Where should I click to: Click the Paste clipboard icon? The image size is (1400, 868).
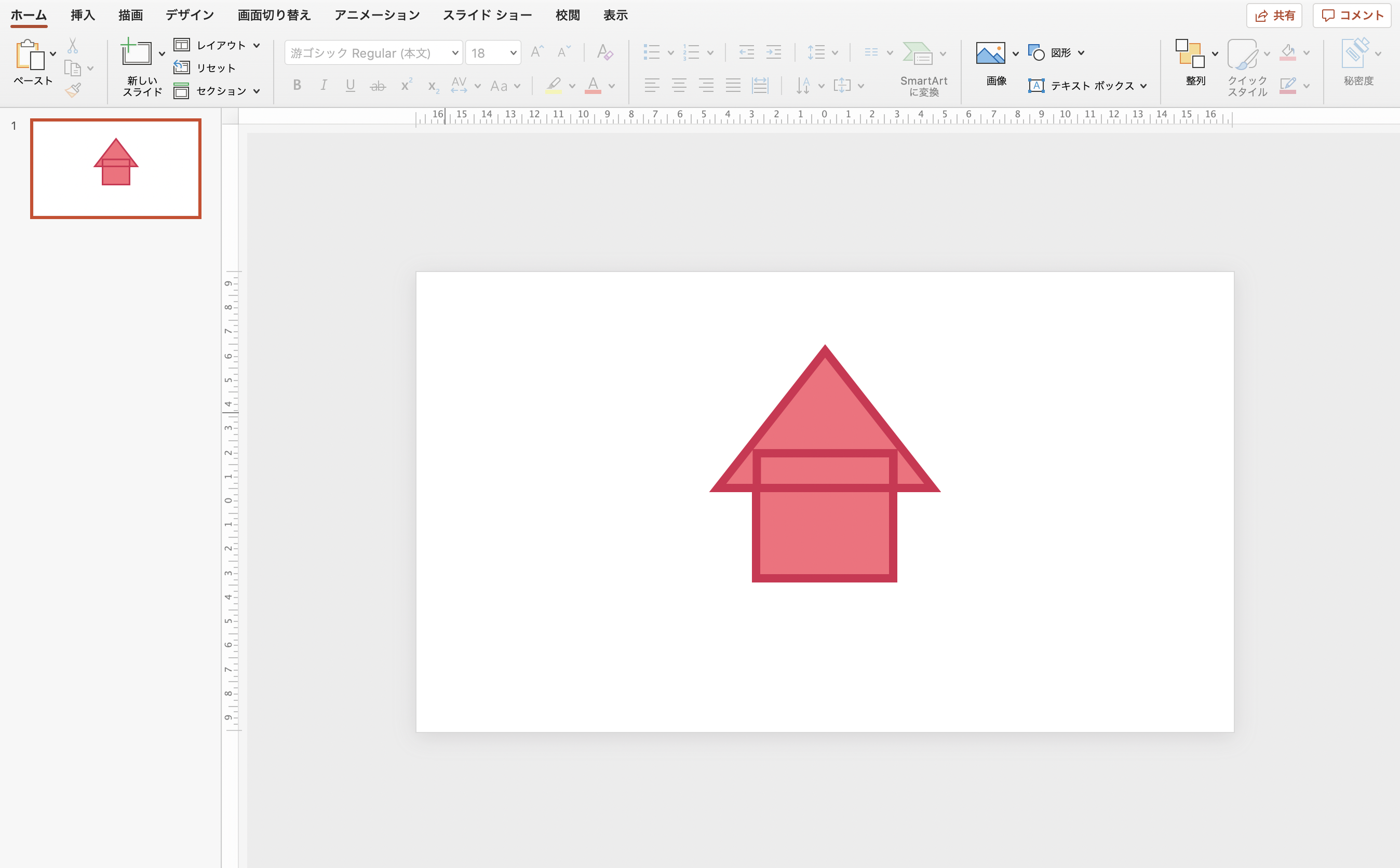click(x=30, y=55)
